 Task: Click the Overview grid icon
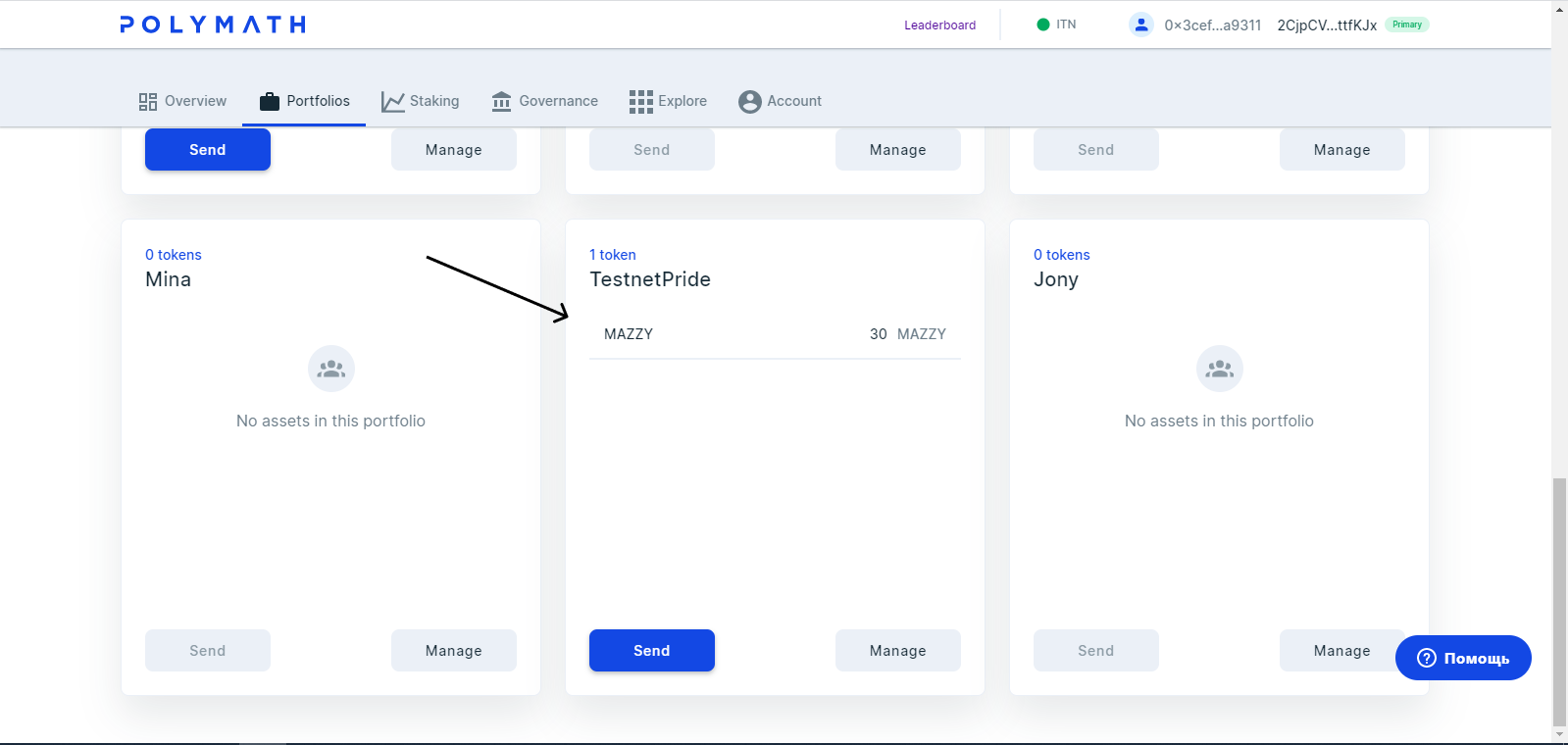(x=148, y=102)
